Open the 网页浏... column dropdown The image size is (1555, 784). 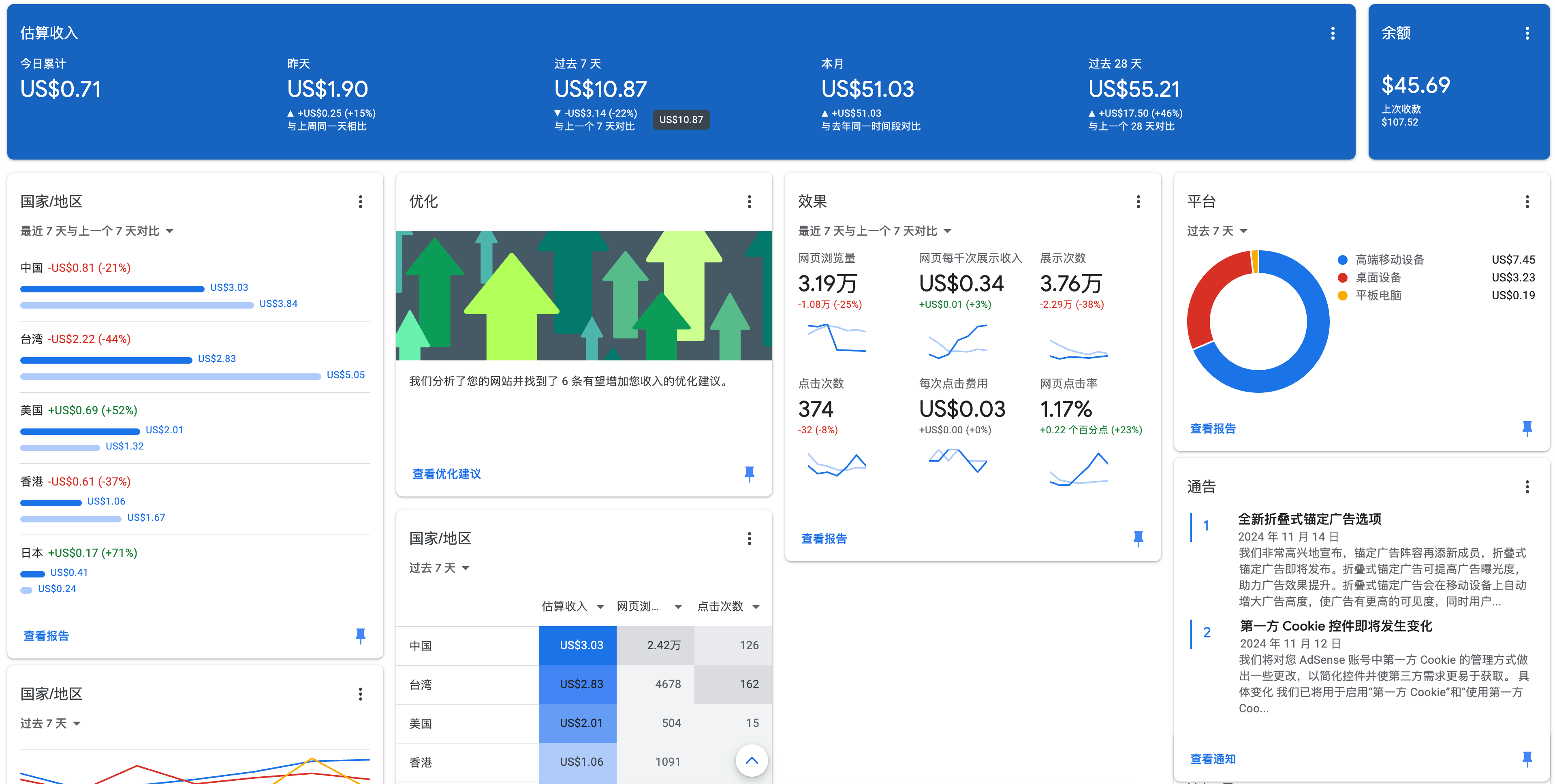649,607
